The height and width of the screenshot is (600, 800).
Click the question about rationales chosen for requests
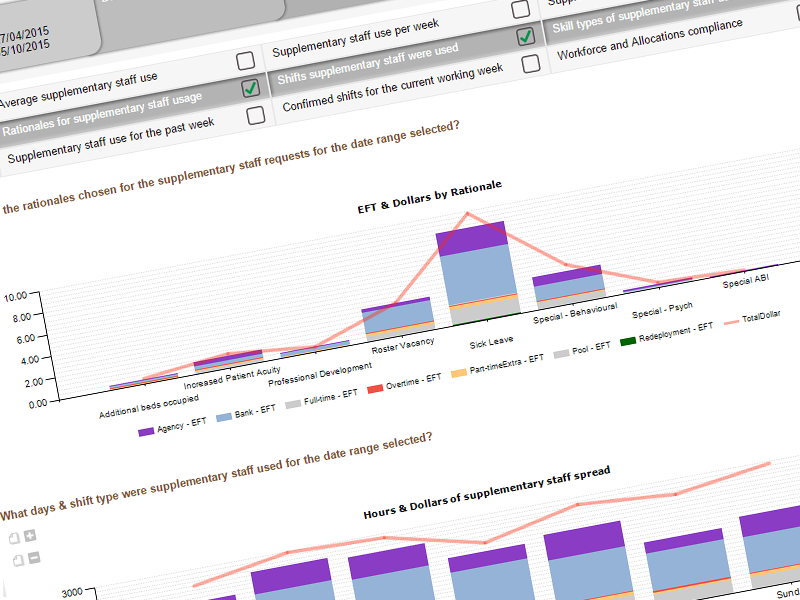231,167
